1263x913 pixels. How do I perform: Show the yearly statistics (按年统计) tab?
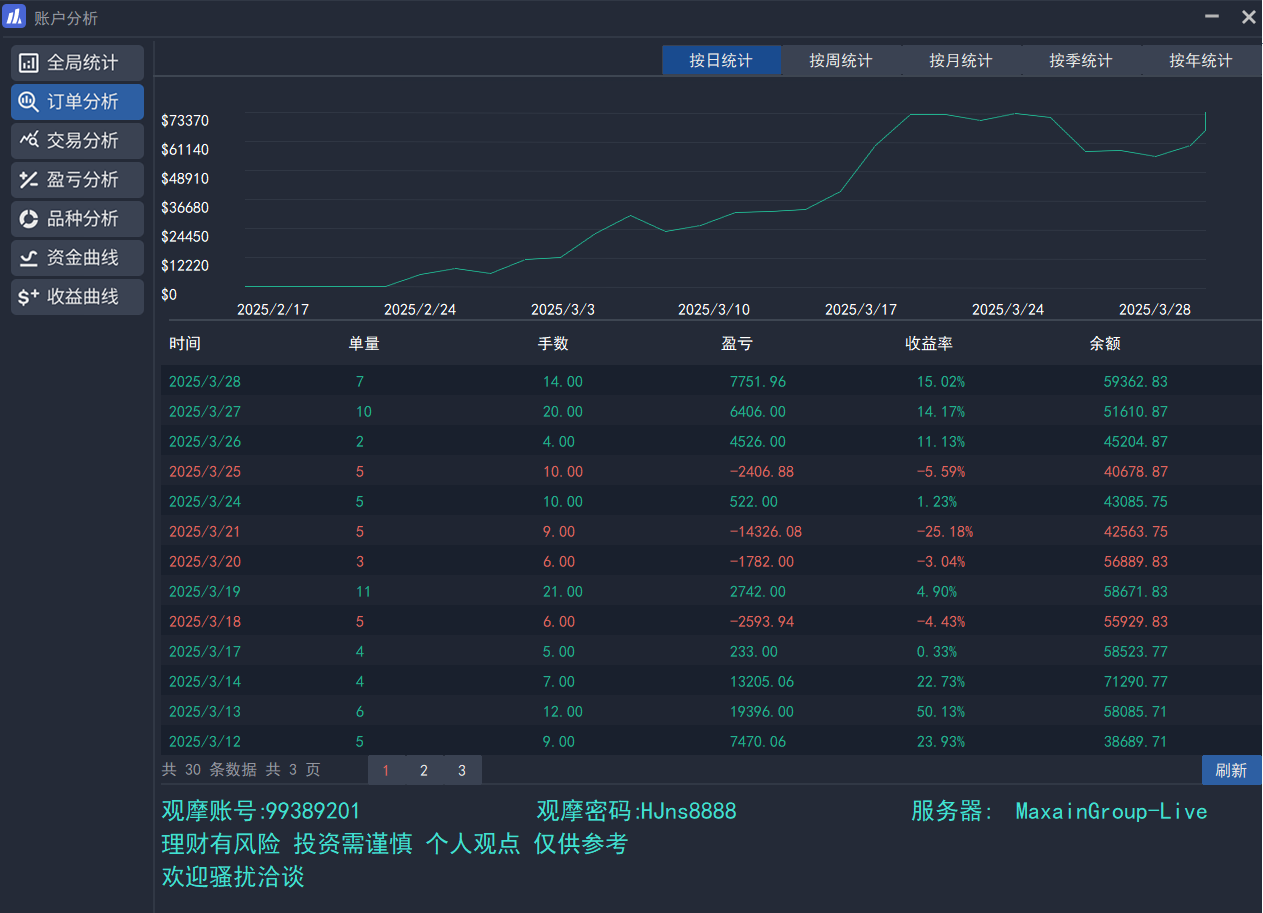(x=1201, y=61)
